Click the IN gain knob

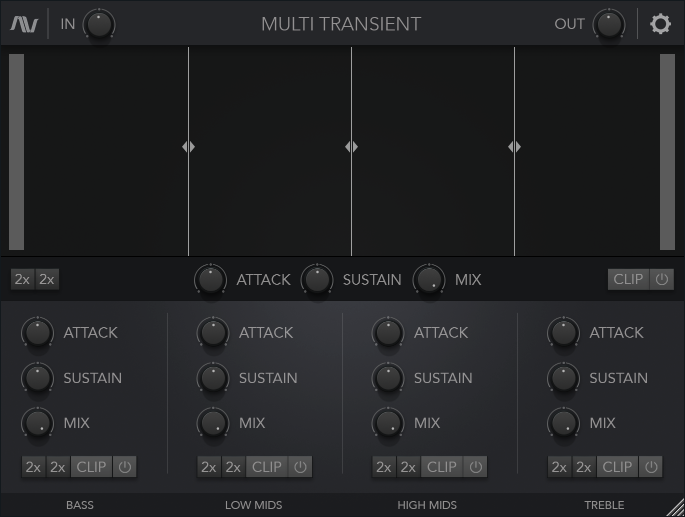click(x=99, y=24)
